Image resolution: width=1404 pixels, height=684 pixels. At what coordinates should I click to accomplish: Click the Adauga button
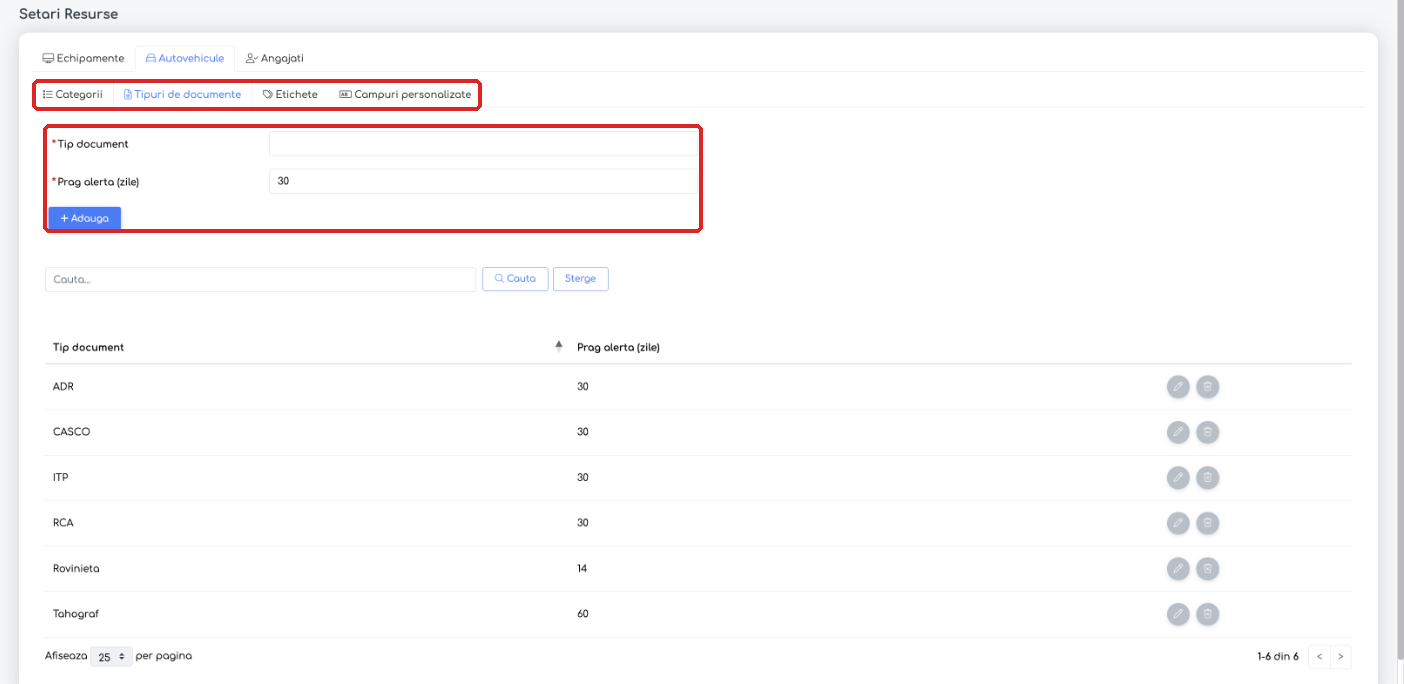coord(85,218)
